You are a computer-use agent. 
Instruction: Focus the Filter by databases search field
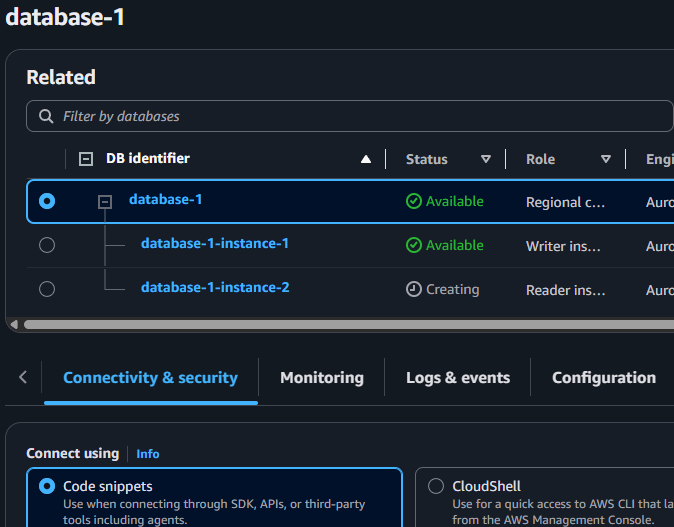pos(349,116)
